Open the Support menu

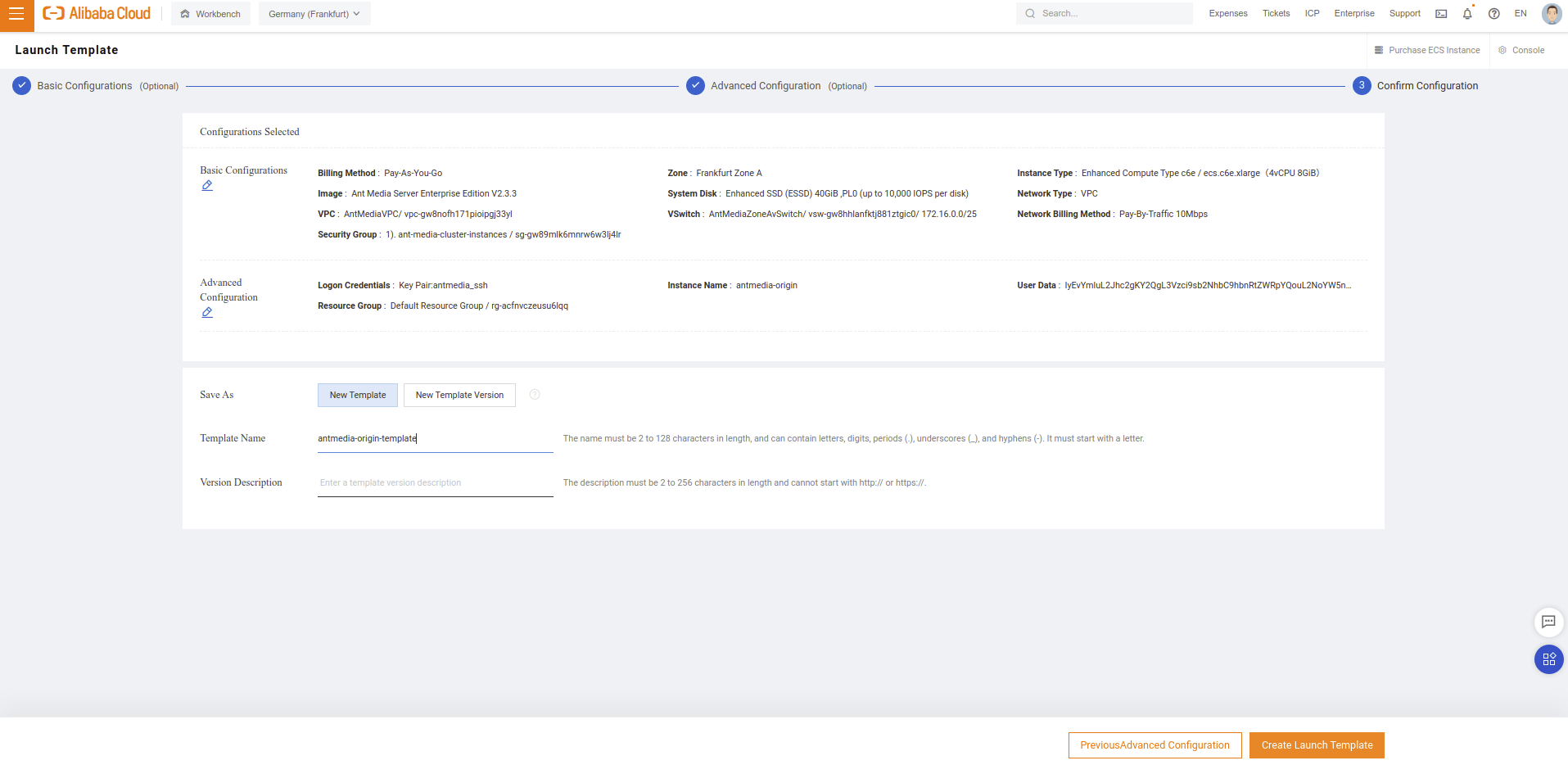[x=1404, y=13]
